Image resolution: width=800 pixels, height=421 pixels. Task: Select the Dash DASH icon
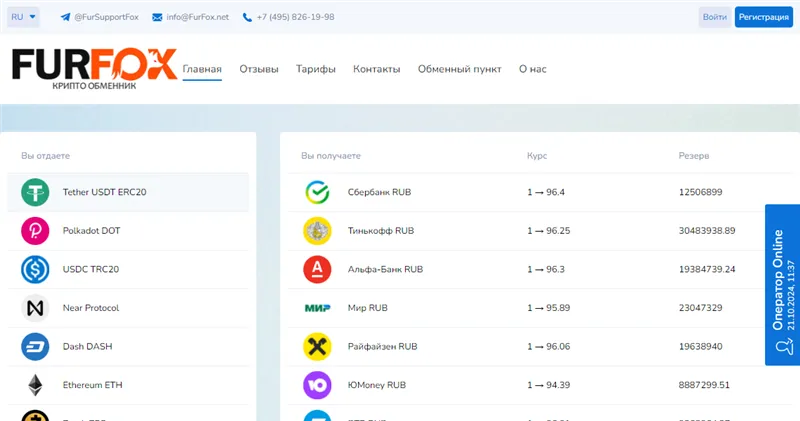[35, 346]
